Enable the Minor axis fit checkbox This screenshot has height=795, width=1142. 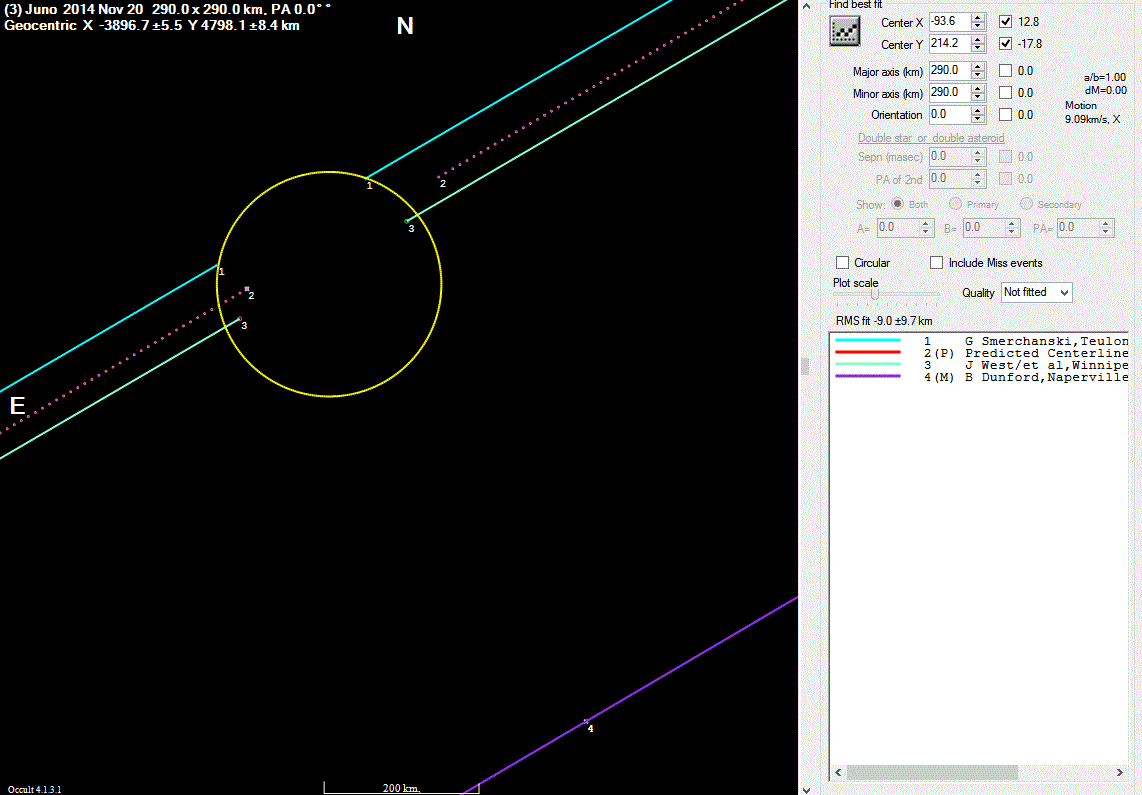(1006, 92)
